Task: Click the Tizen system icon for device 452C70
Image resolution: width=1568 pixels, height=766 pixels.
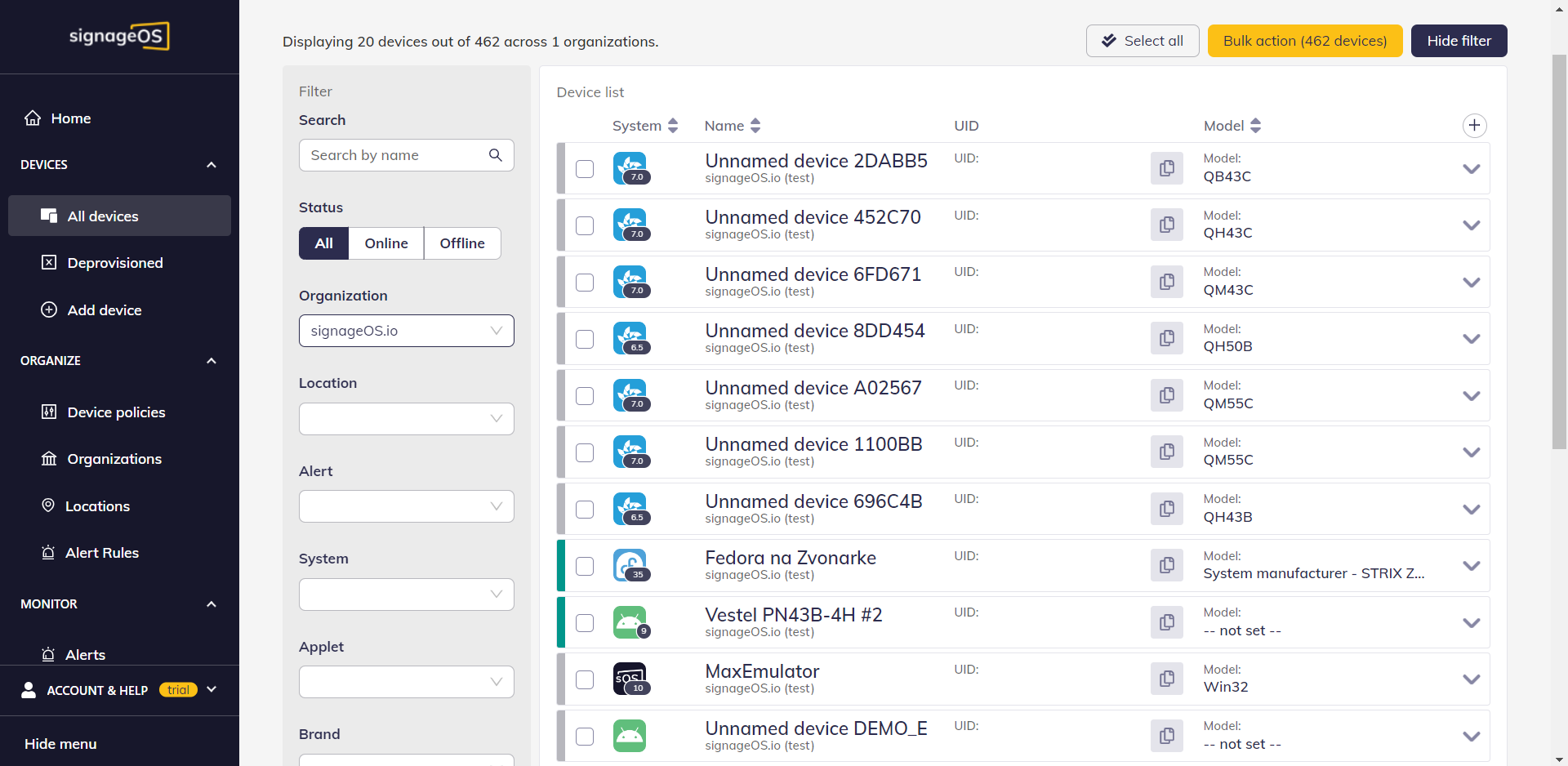Action: [630, 225]
